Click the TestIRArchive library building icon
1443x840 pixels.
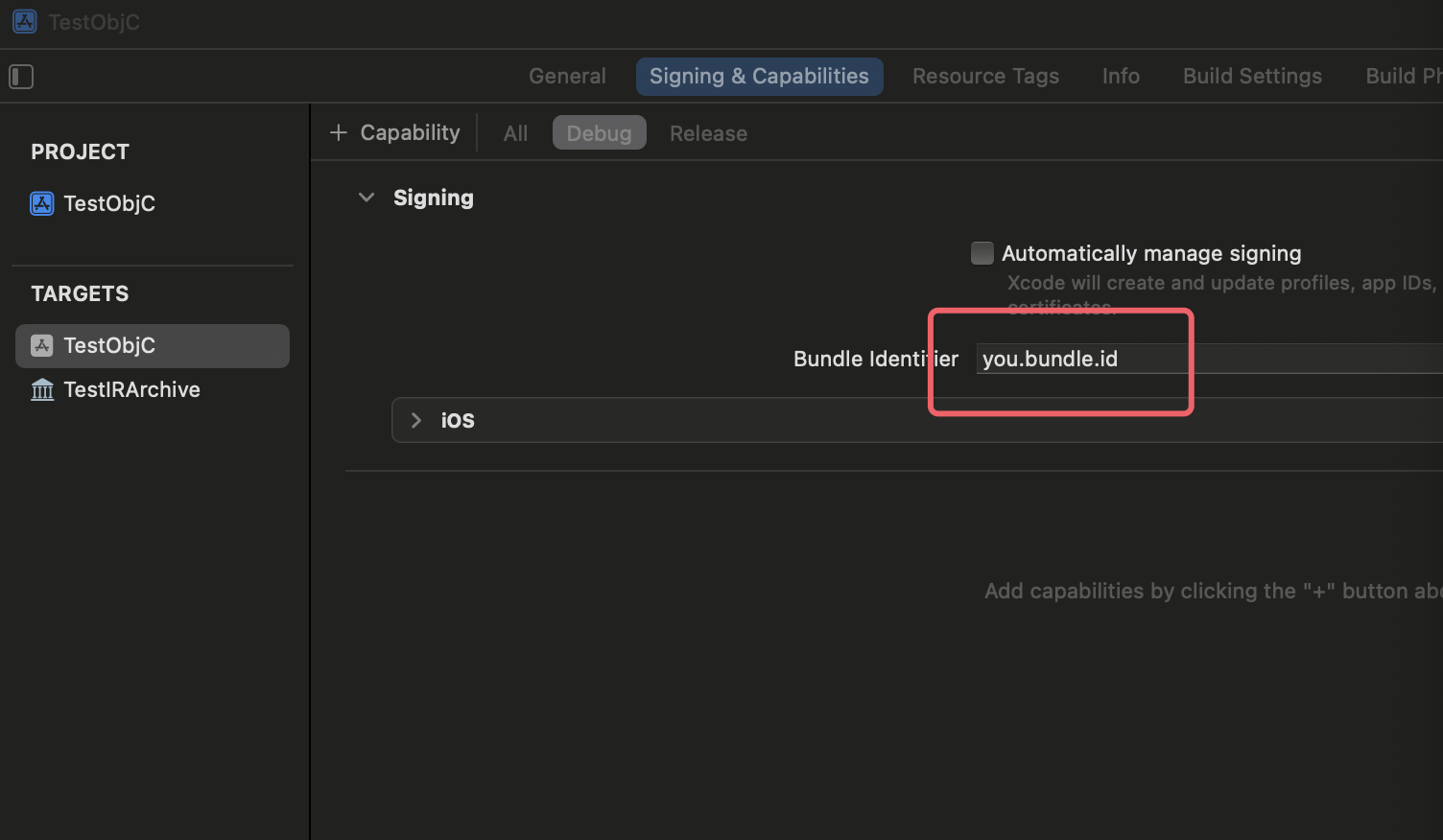click(42, 389)
